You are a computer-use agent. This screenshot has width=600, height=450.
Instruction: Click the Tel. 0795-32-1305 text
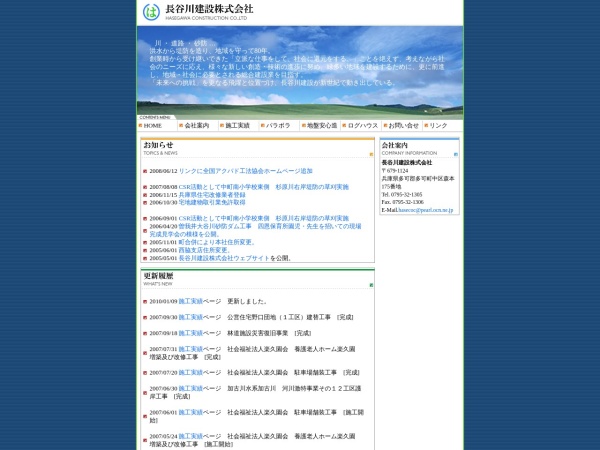pyautogui.click(x=402, y=194)
